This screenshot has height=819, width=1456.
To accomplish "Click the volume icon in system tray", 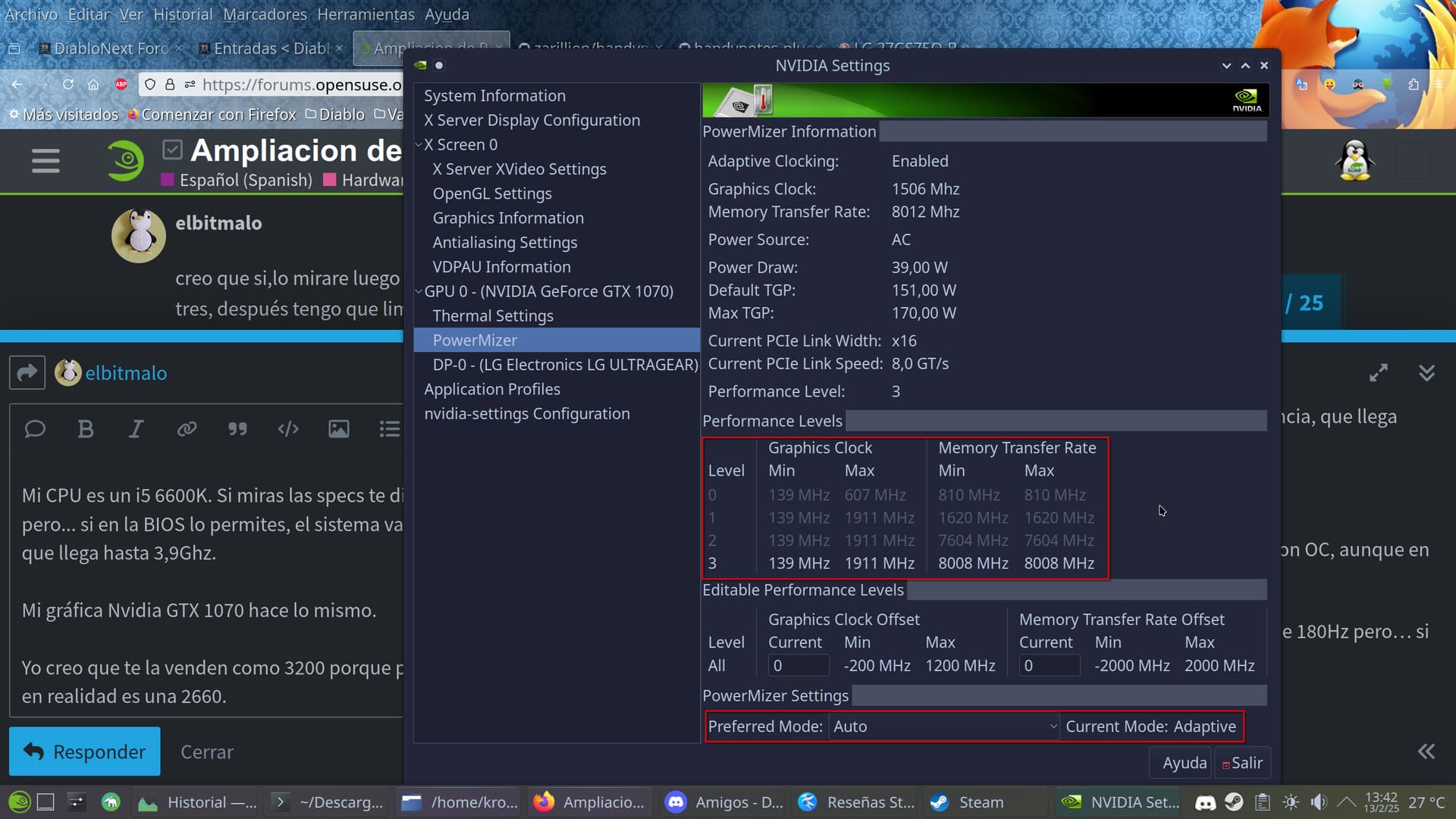I will point(1319,802).
